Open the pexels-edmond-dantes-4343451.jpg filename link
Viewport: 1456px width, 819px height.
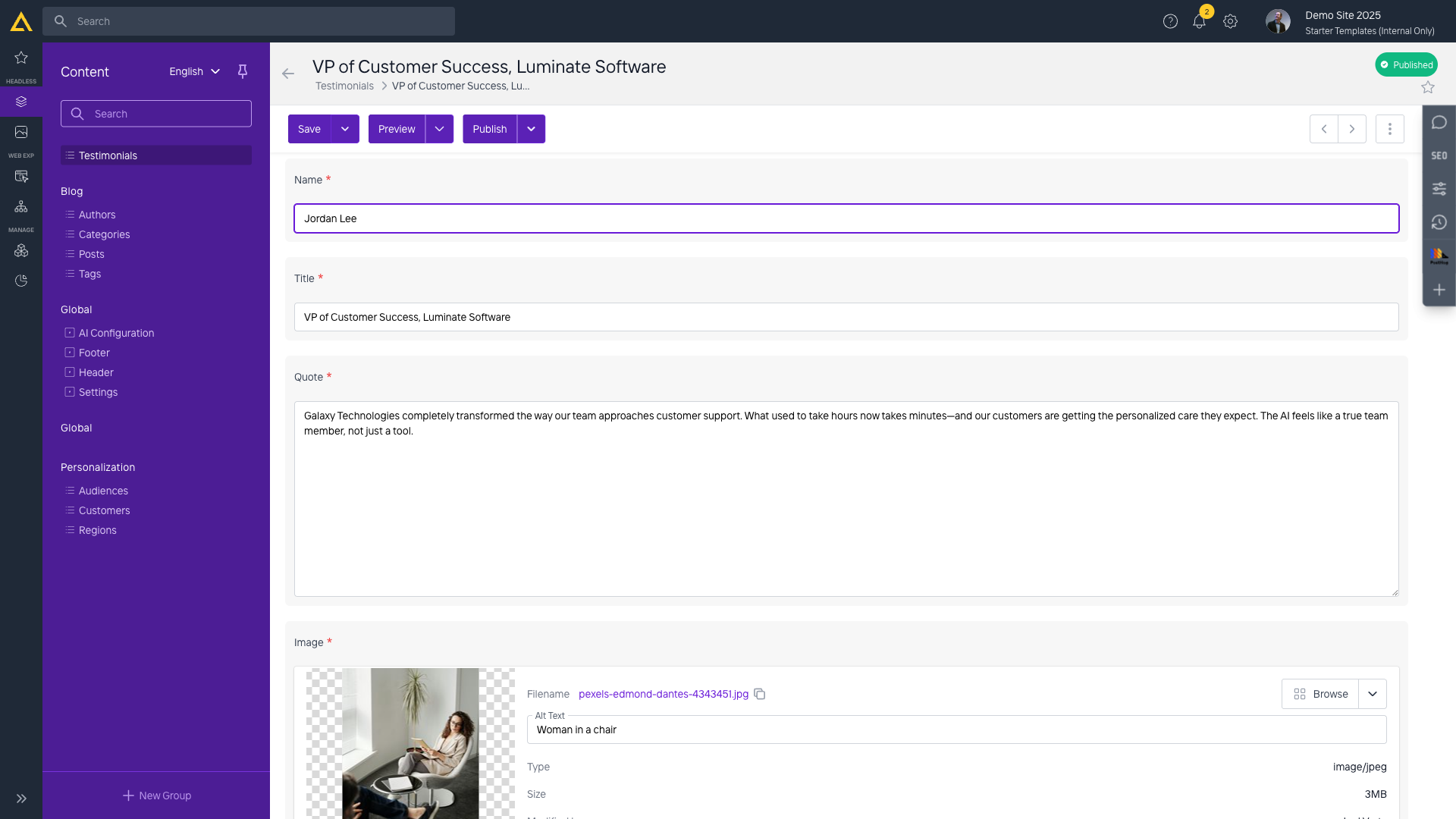pos(664,694)
